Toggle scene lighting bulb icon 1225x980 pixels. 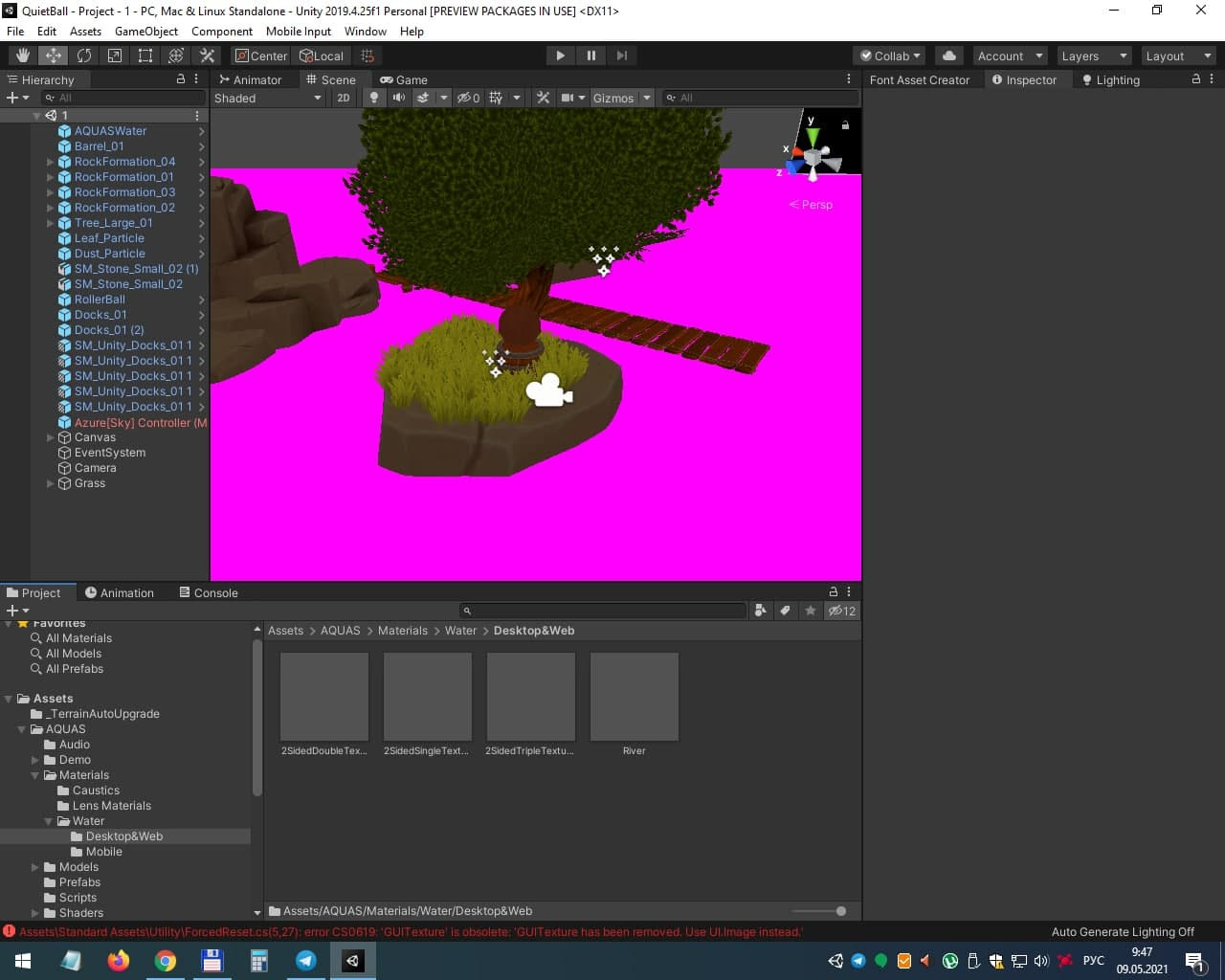[374, 98]
